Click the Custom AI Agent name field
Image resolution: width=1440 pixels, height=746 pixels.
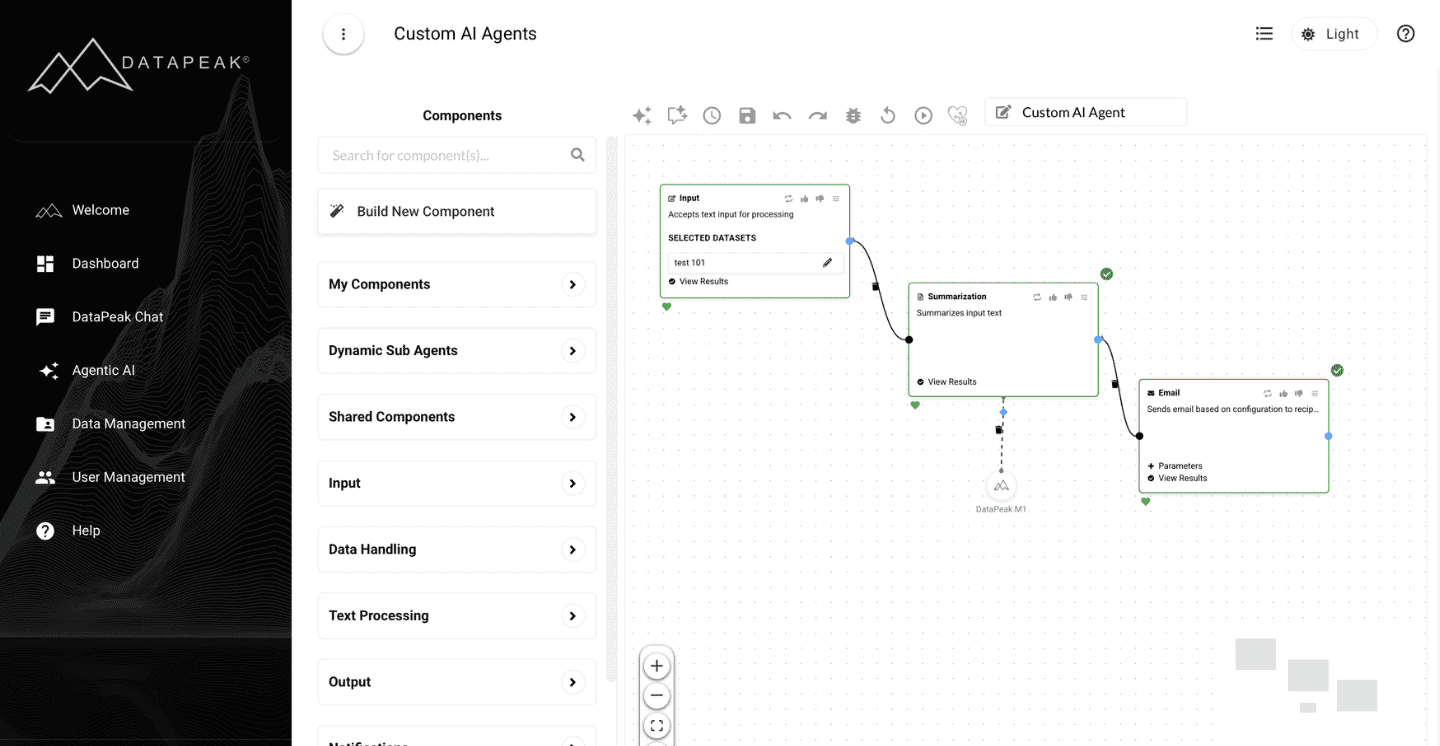[x=1086, y=112]
